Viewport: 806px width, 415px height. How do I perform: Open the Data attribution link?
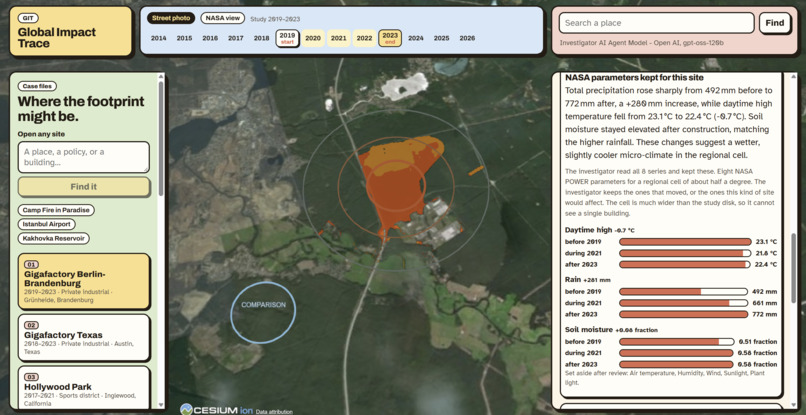[x=274, y=412]
